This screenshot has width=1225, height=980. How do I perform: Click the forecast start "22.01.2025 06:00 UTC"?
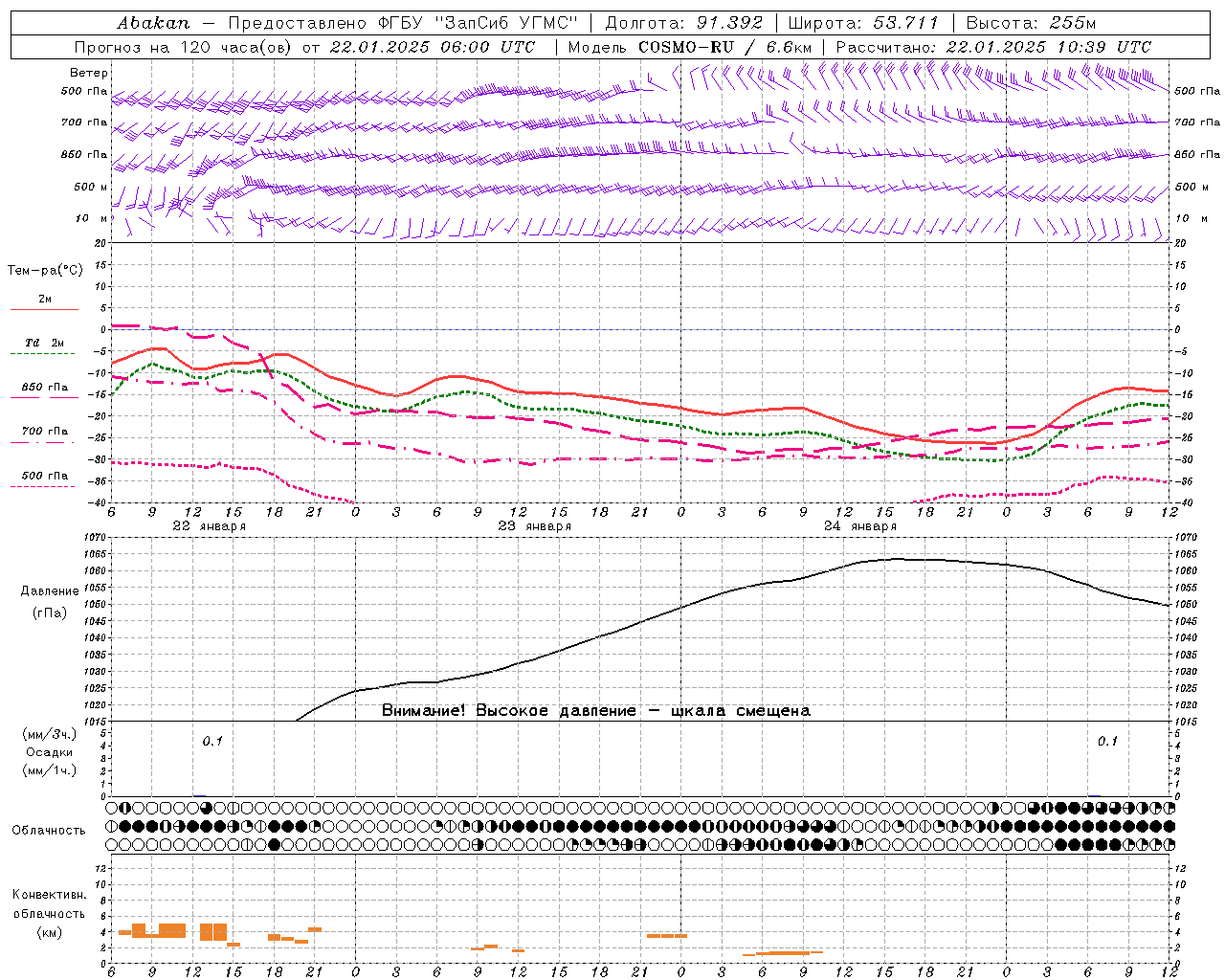click(x=432, y=47)
